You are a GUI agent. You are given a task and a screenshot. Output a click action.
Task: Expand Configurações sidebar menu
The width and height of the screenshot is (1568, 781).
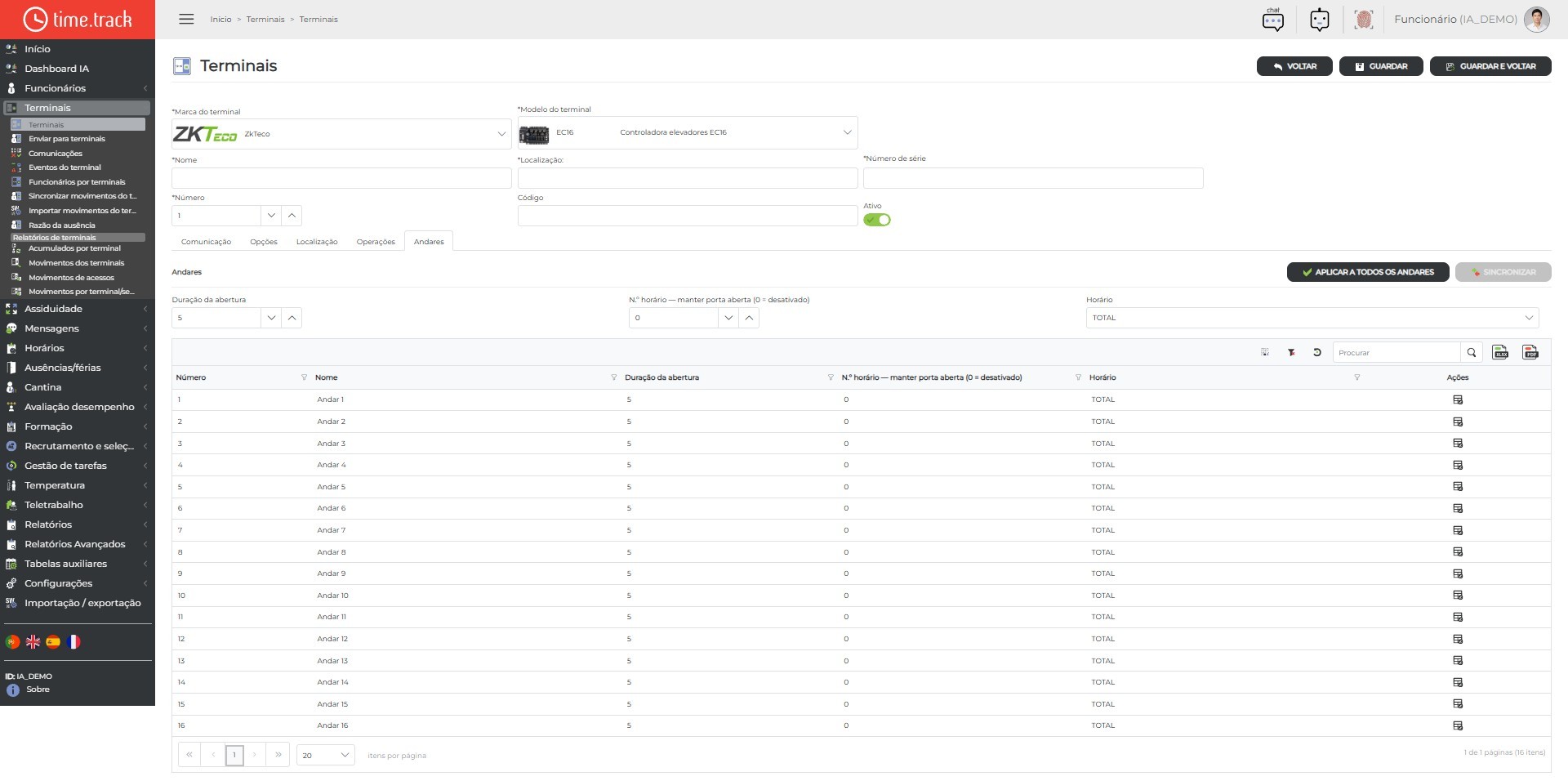tap(77, 583)
